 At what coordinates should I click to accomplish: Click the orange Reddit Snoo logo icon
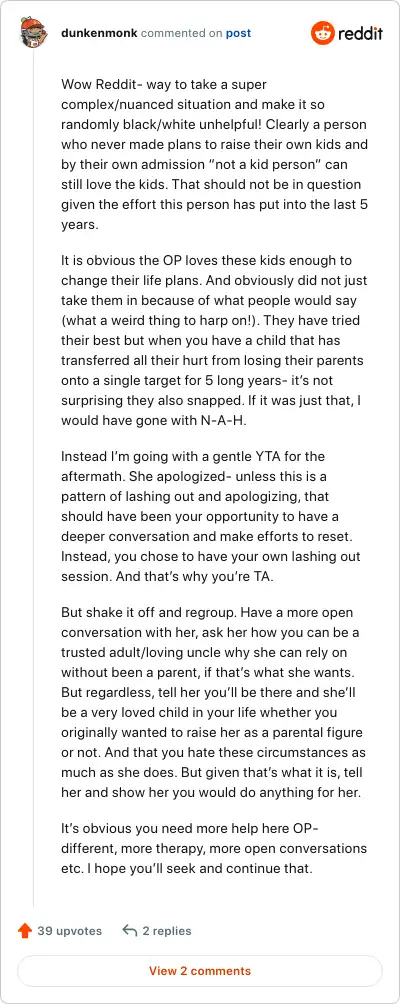pos(323,33)
